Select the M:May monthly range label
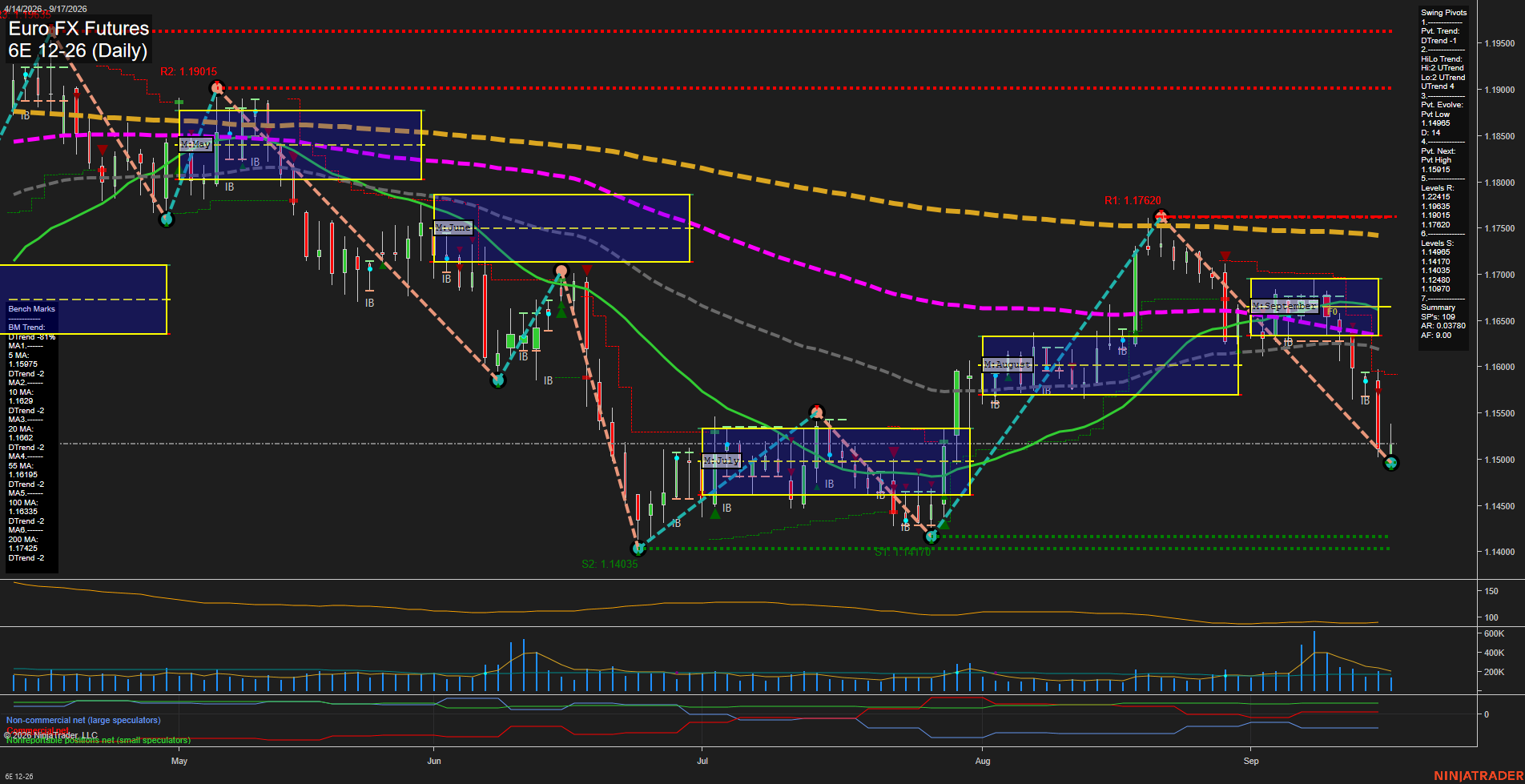The image size is (1525, 784). point(195,145)
